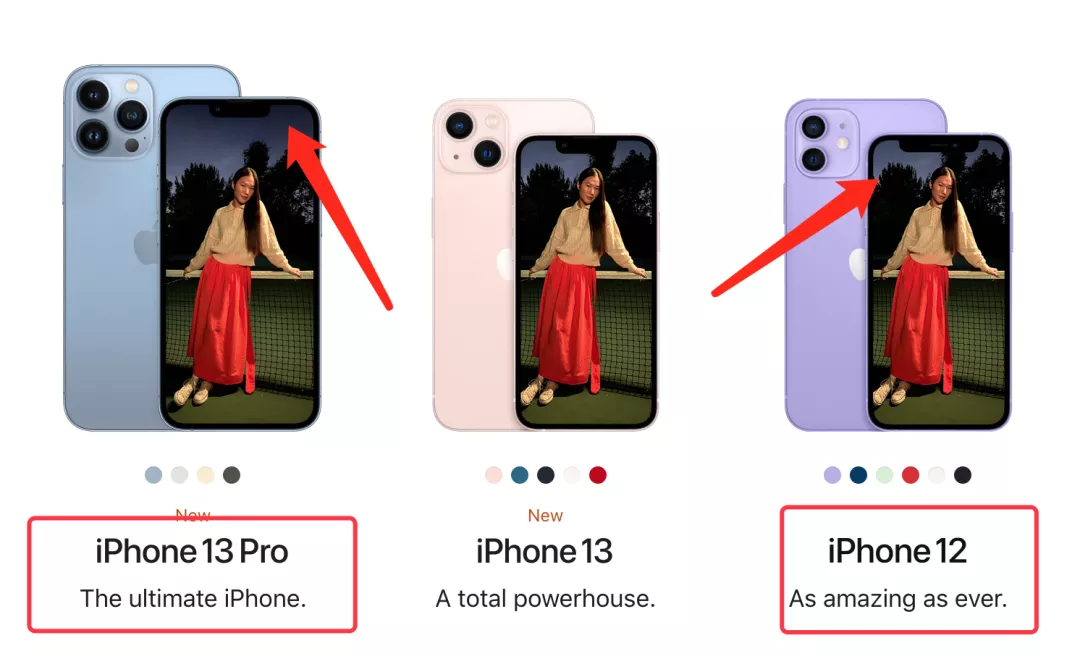Image resolution: width=1080 pixels, height=659 pixels.
Task: Open the iPhone 13 title link
Action: click(x=544, y=552)
